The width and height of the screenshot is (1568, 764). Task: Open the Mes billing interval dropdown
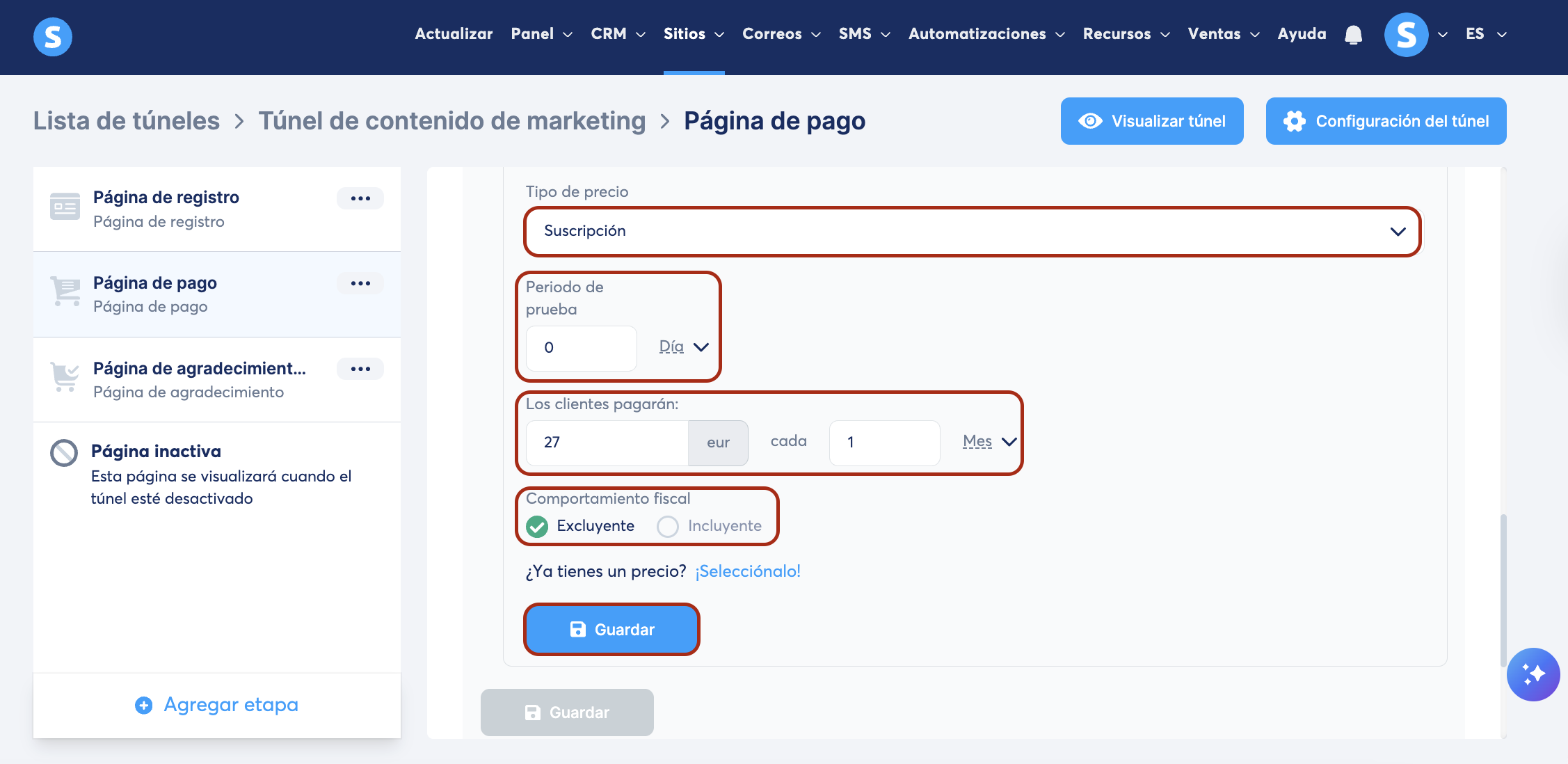click(x=989, y=441)
